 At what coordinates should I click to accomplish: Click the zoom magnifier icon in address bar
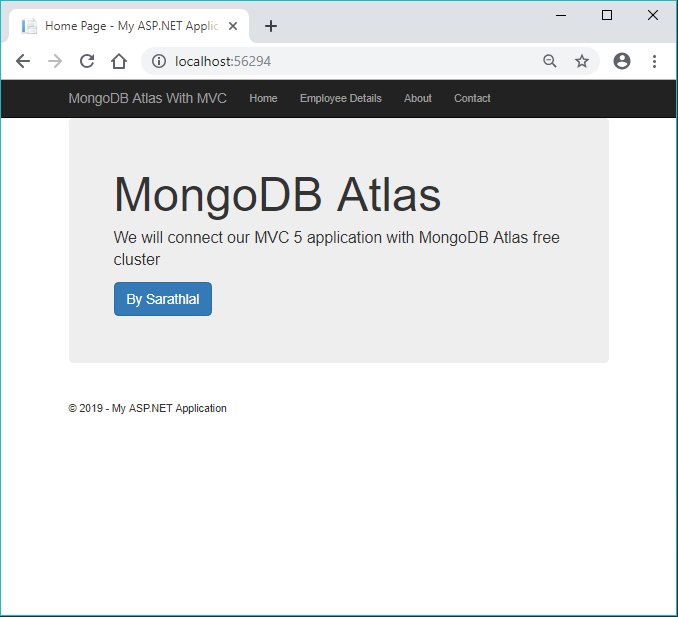click(550, 61)
